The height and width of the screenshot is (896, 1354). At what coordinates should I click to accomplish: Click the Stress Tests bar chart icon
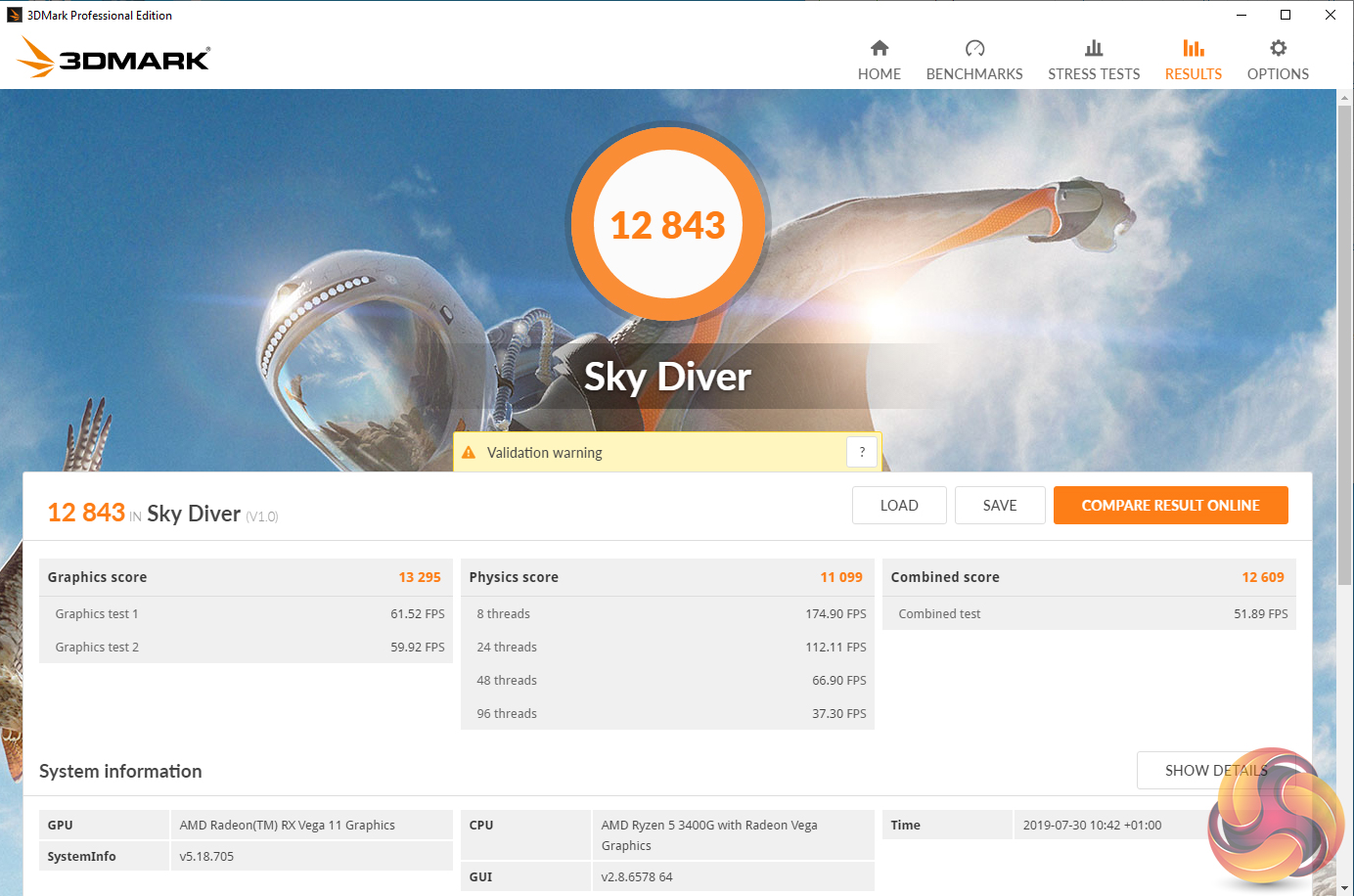(x=1093, y=48)
